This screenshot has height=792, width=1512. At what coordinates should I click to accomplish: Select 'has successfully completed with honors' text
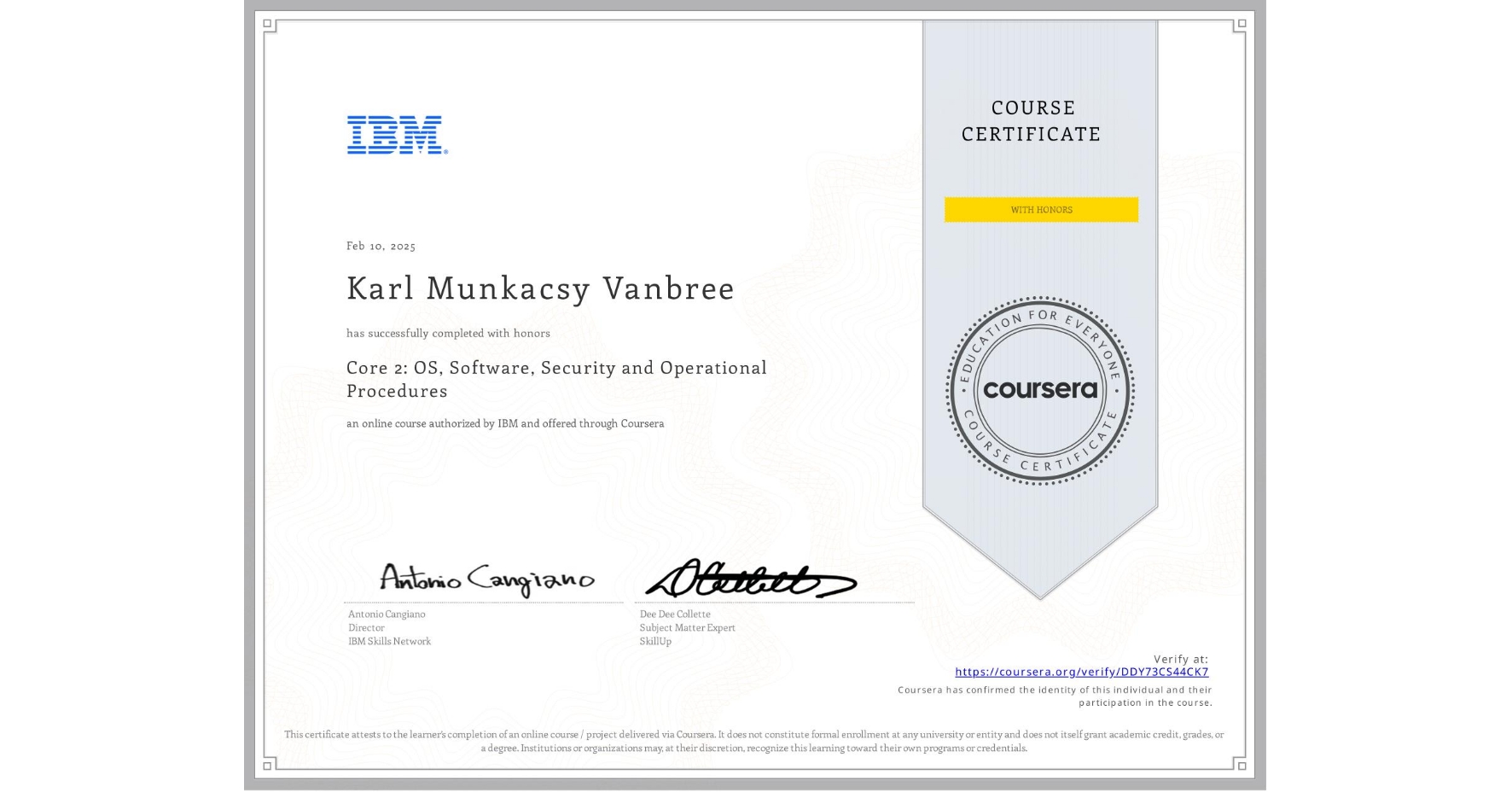pyautogui.click(x=448, y=334)
